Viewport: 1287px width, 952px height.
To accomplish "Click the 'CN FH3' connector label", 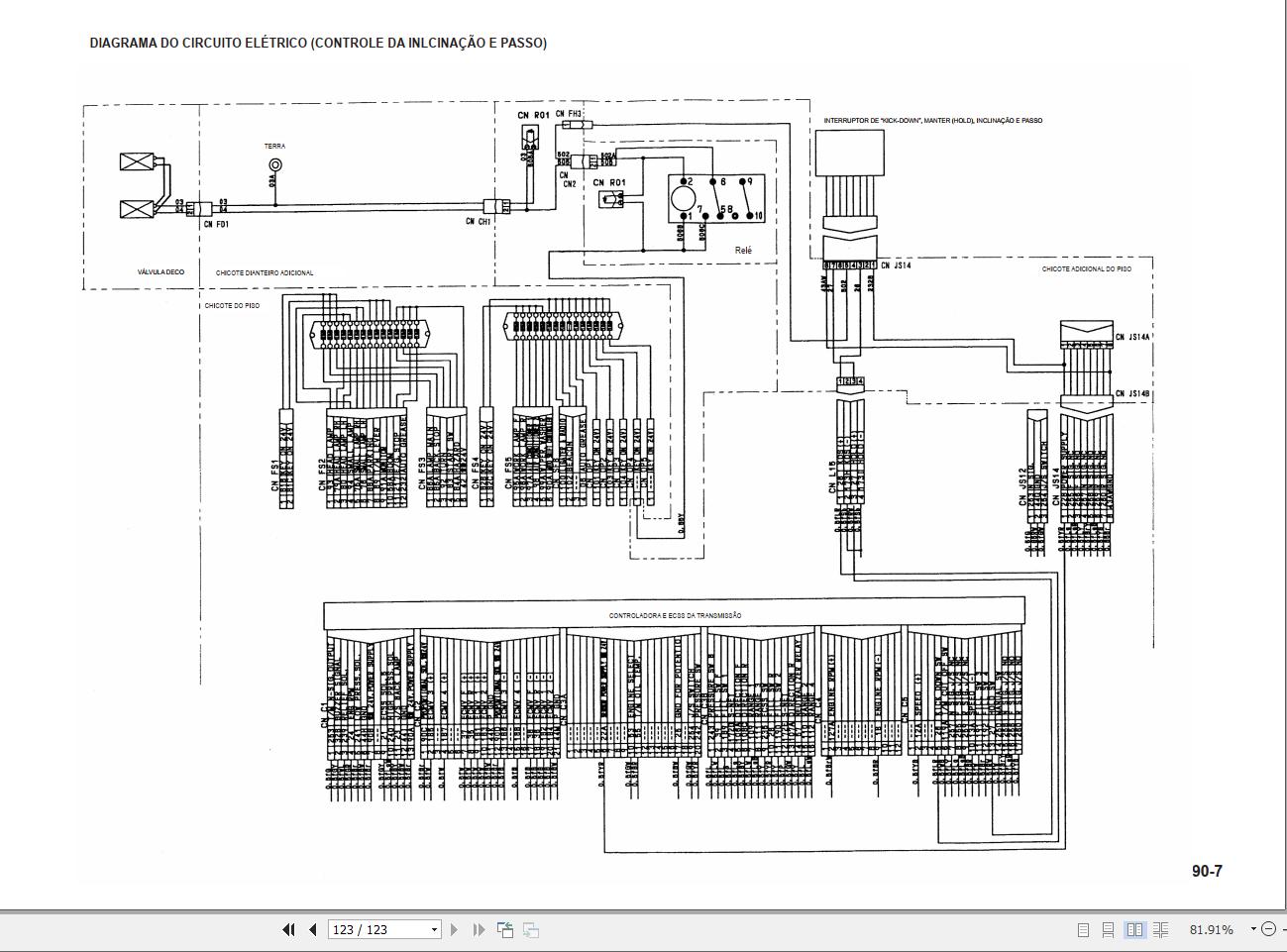I will coord(569,114).
